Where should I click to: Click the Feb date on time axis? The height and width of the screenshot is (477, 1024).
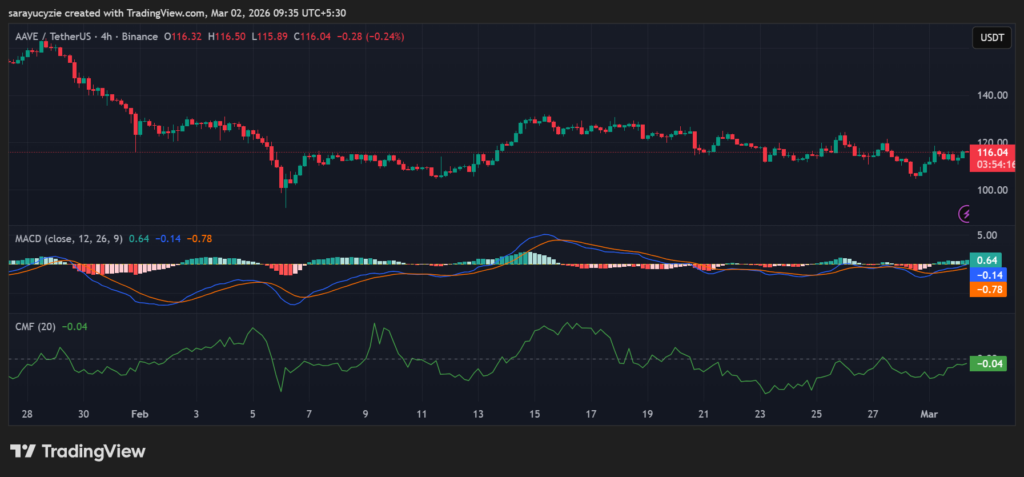pyautogui.click(x=140, y=413)
